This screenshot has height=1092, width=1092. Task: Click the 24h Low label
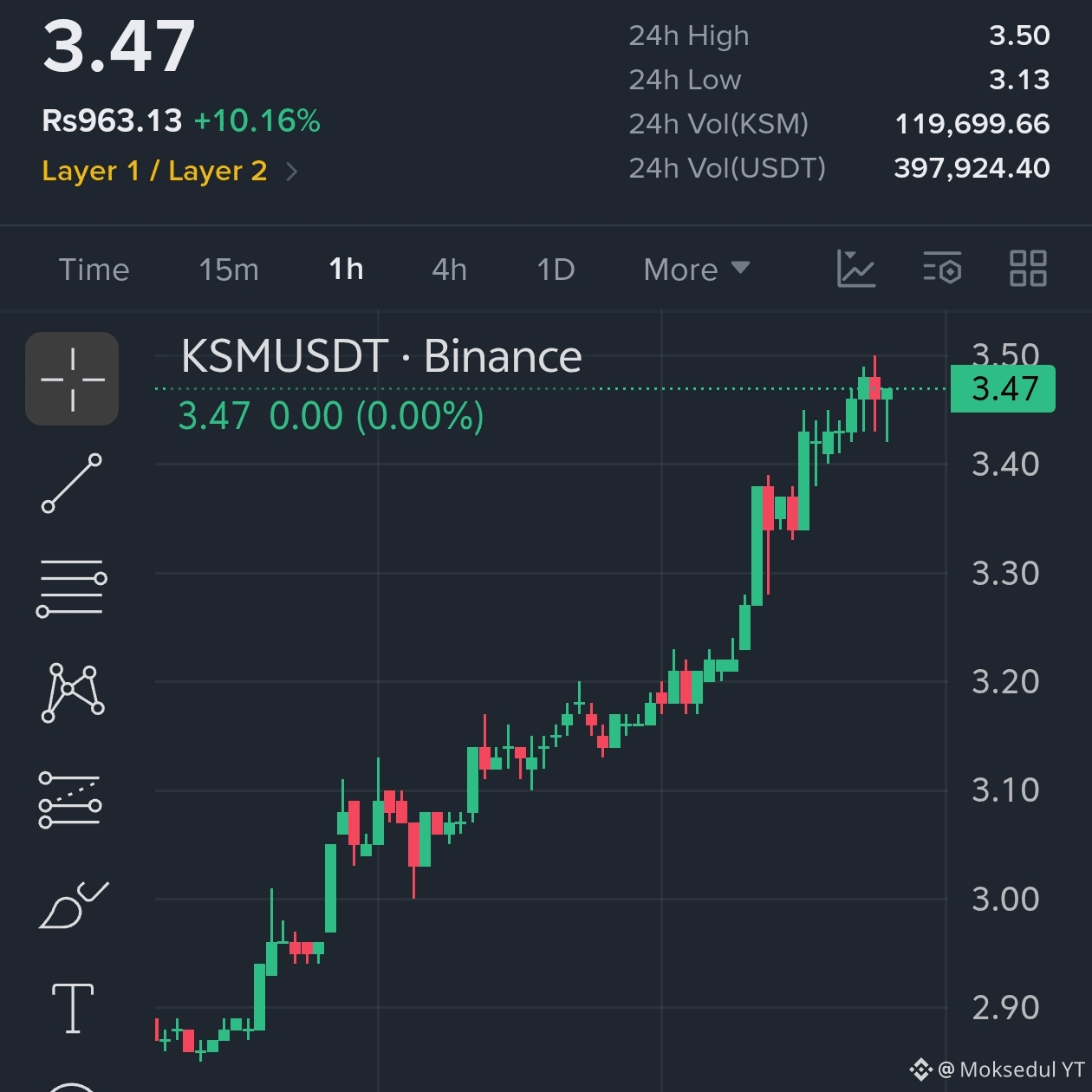coord(685,80)
